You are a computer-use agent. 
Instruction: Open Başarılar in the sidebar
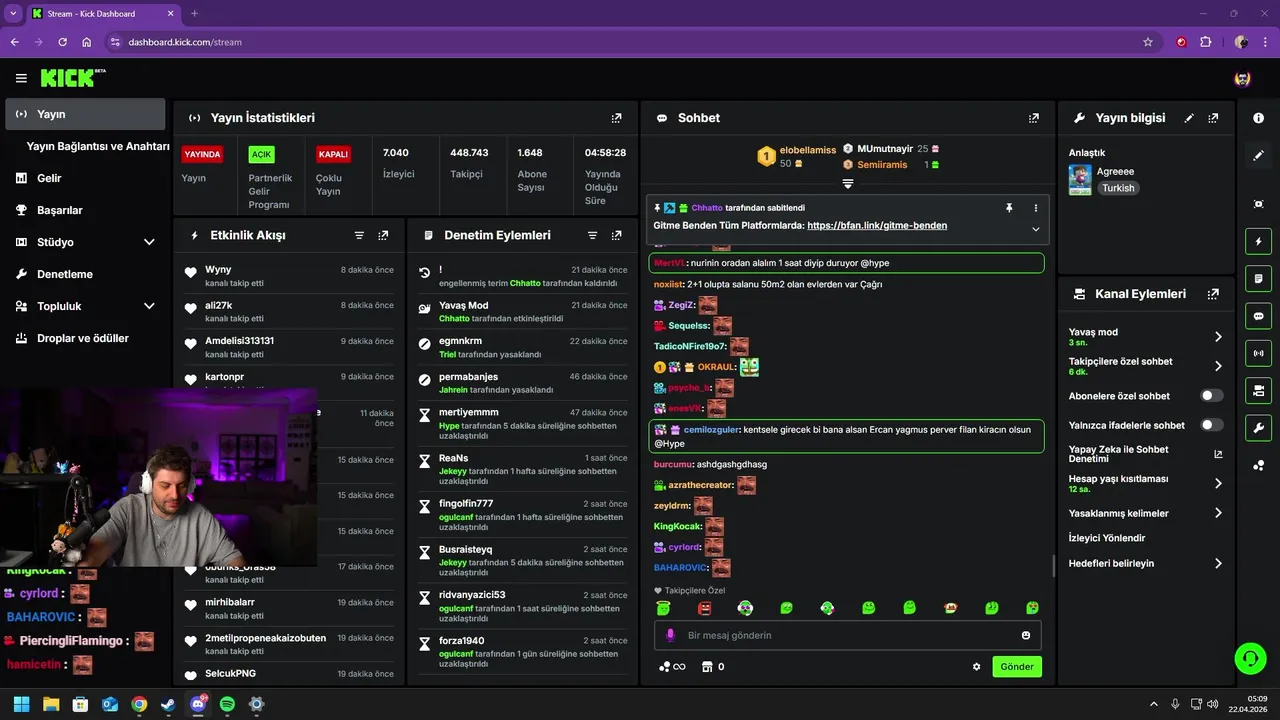[x=85, y=210]
